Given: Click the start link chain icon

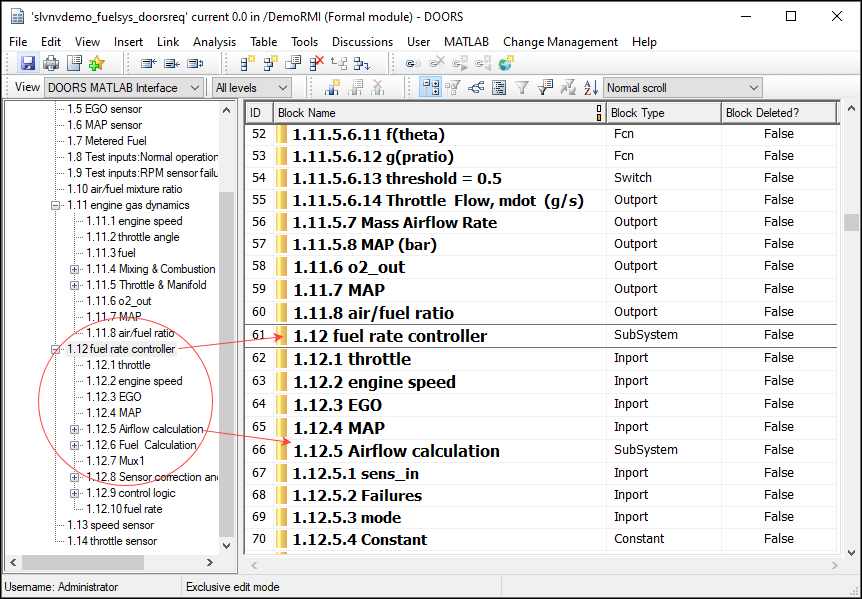Looking at the screenshot, I should click(413, 64).
